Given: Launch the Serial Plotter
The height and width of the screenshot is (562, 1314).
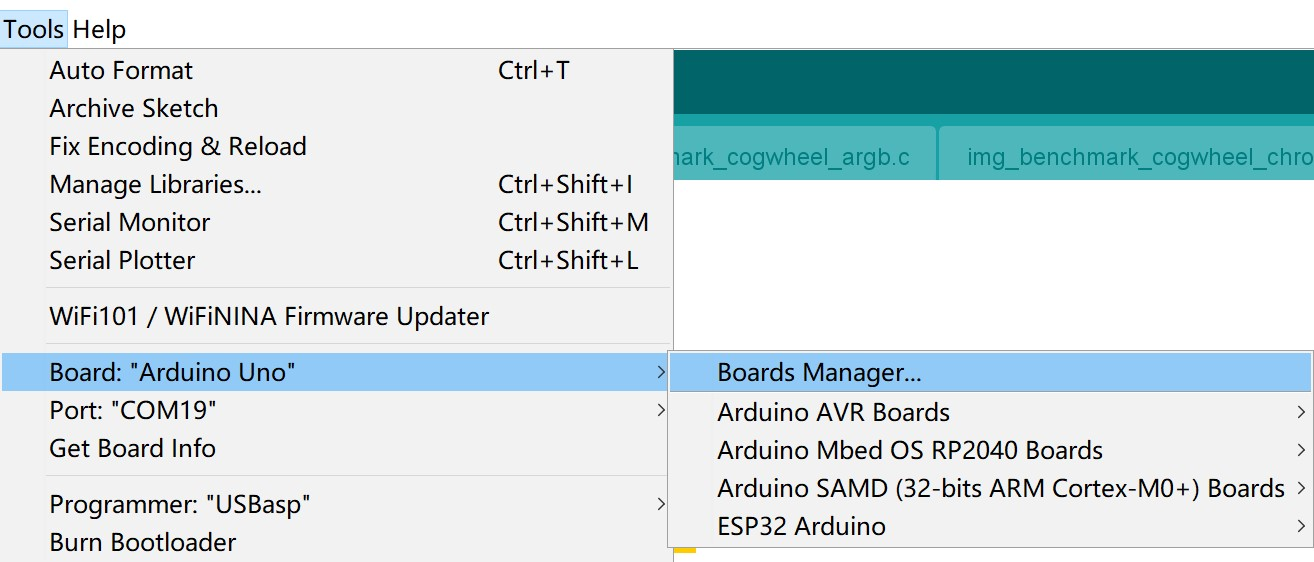Looking at the screenshot, I should [x=337, y=261].
